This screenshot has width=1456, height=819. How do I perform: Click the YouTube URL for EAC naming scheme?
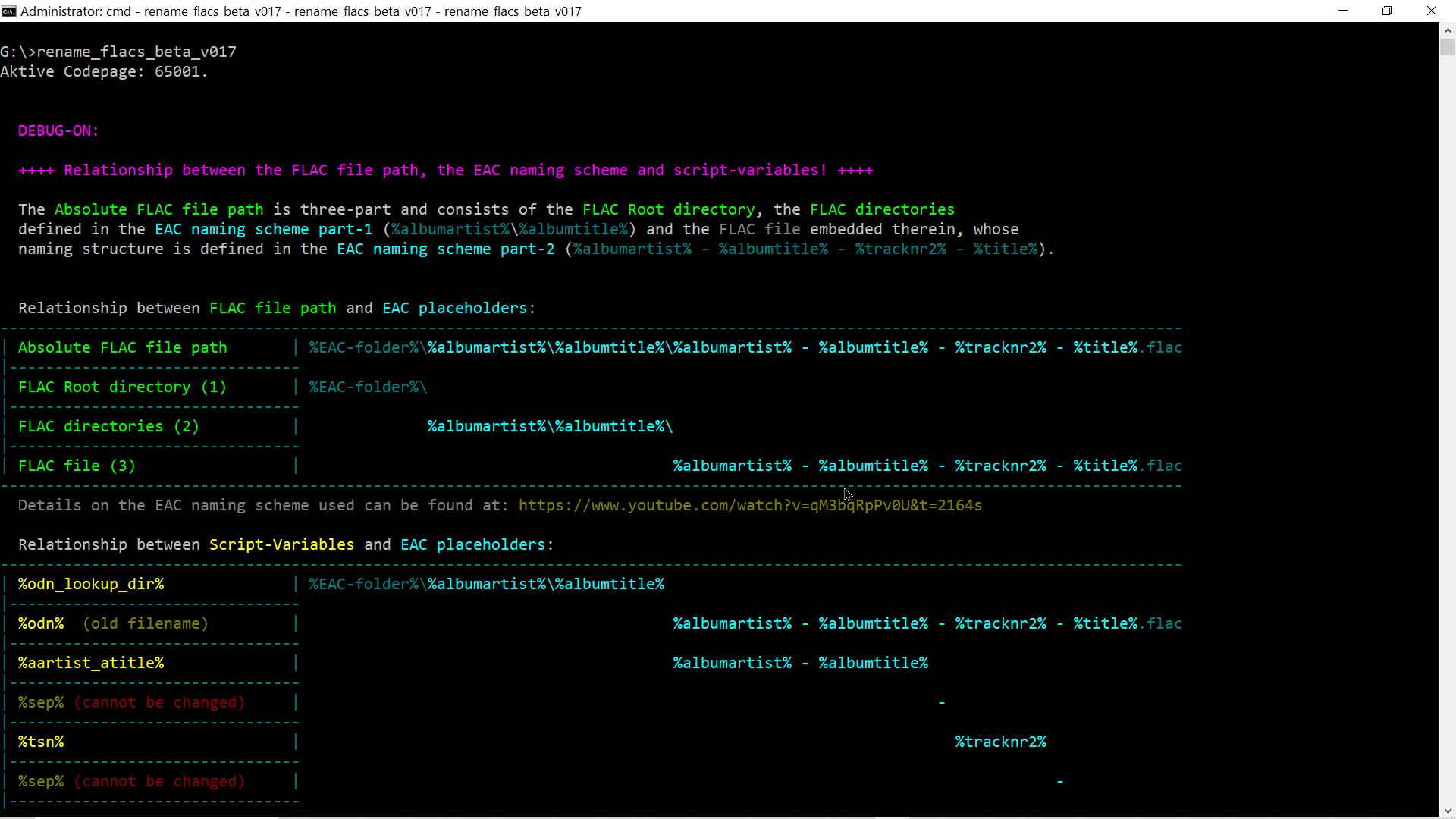coord(749,505)
